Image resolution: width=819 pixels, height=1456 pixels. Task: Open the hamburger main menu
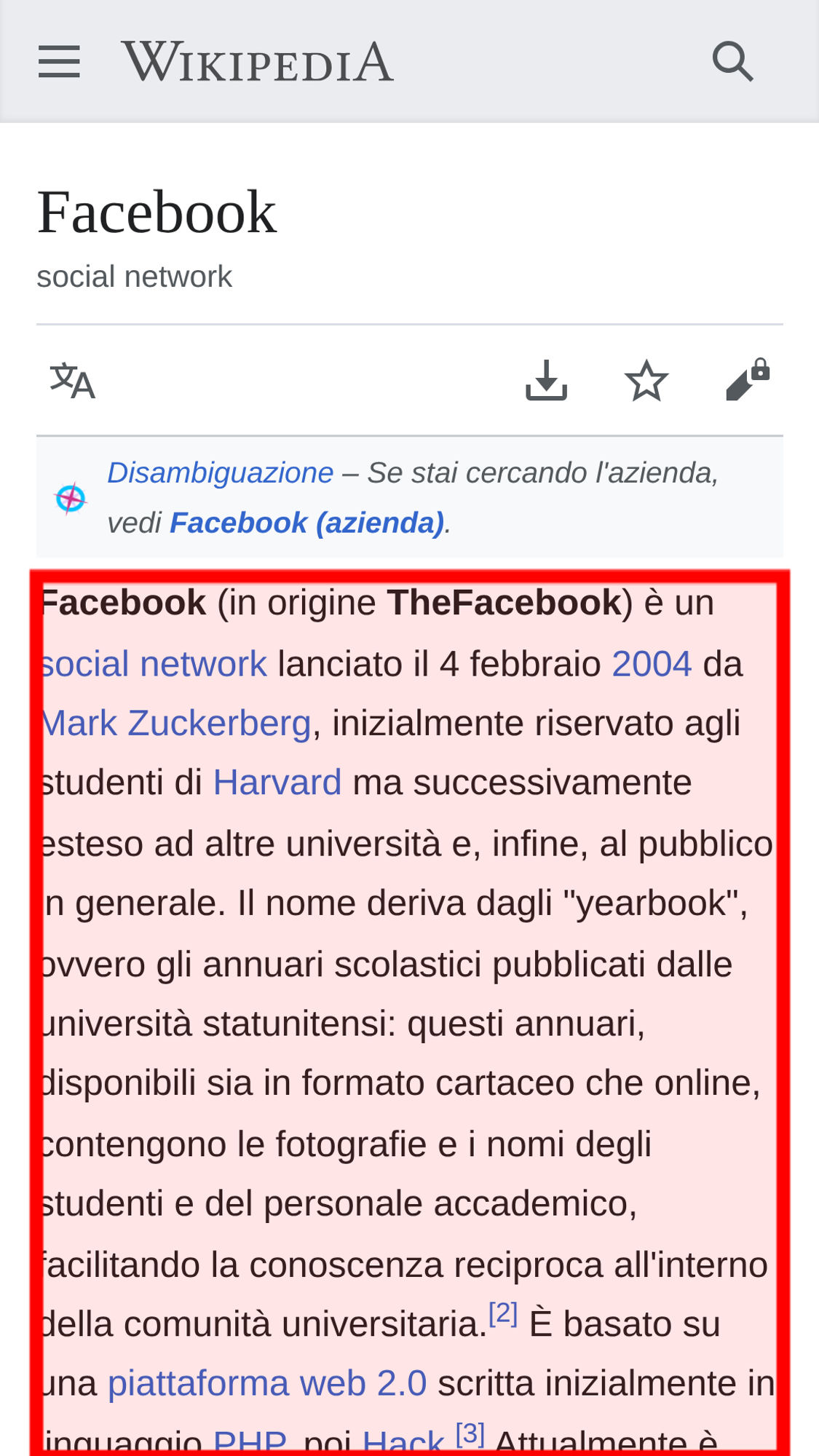click(59, 61)
